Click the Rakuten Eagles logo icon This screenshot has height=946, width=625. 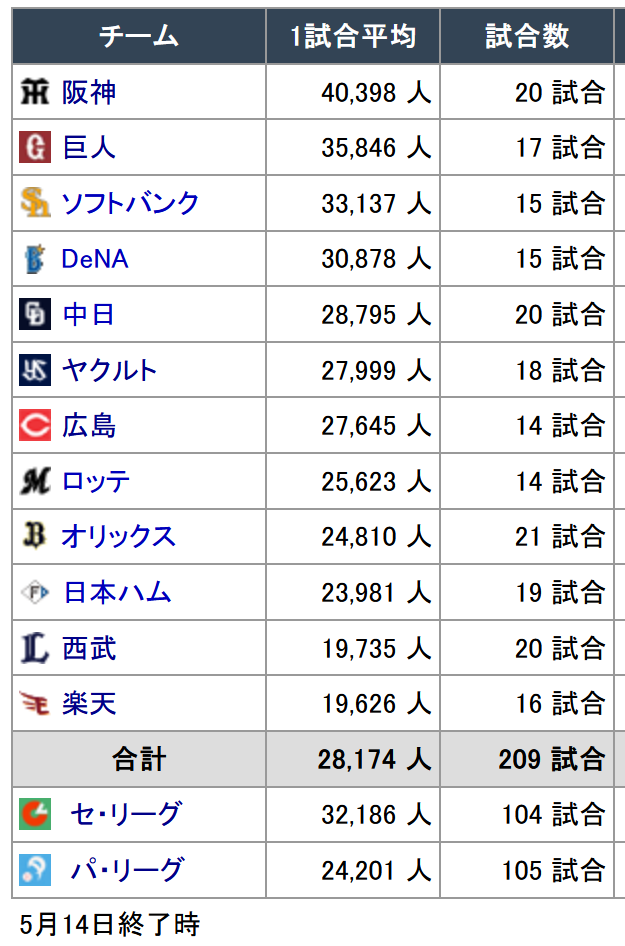point(34,703)
